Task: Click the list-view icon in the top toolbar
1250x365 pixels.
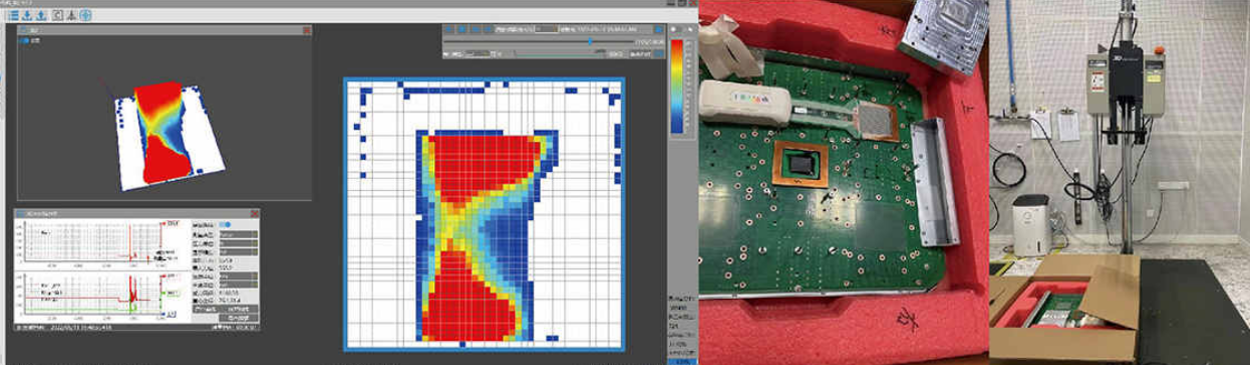Action: point(14,16)
